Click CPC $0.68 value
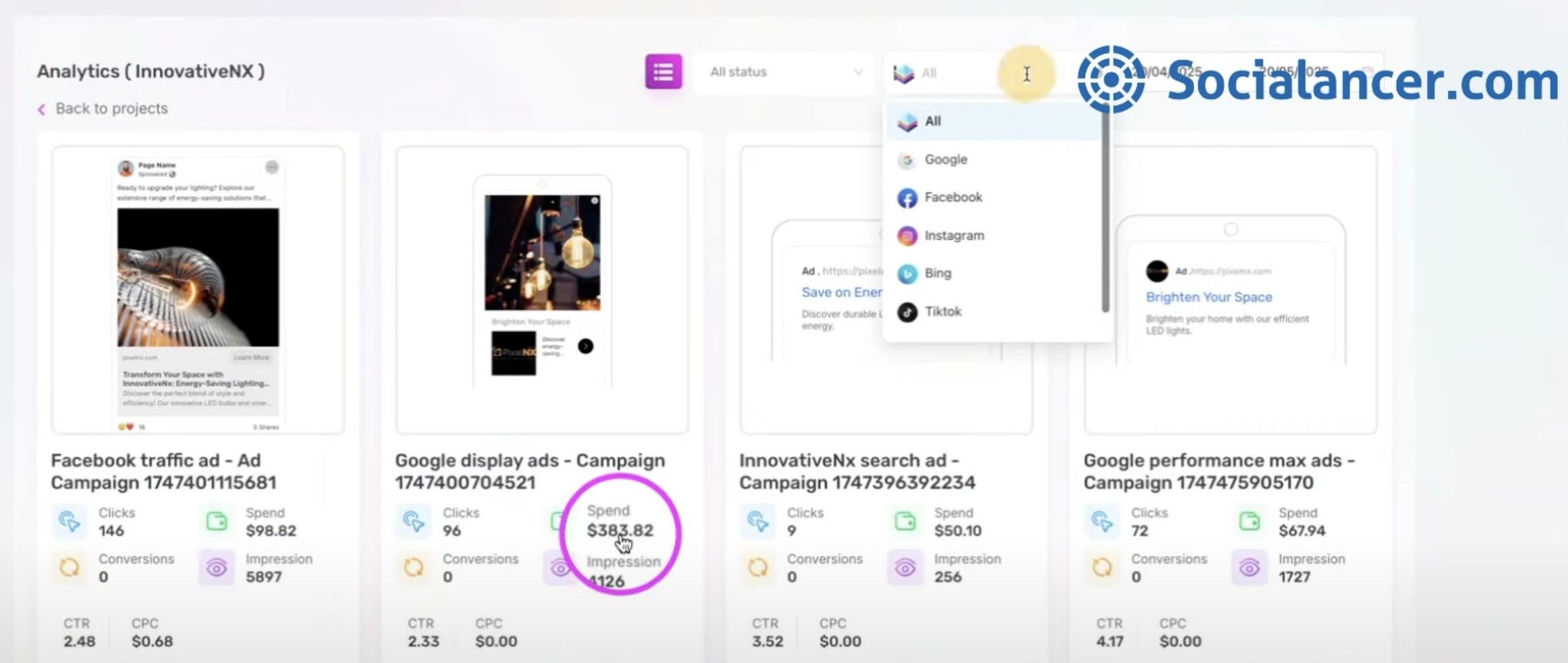 (x=152, y=641)
